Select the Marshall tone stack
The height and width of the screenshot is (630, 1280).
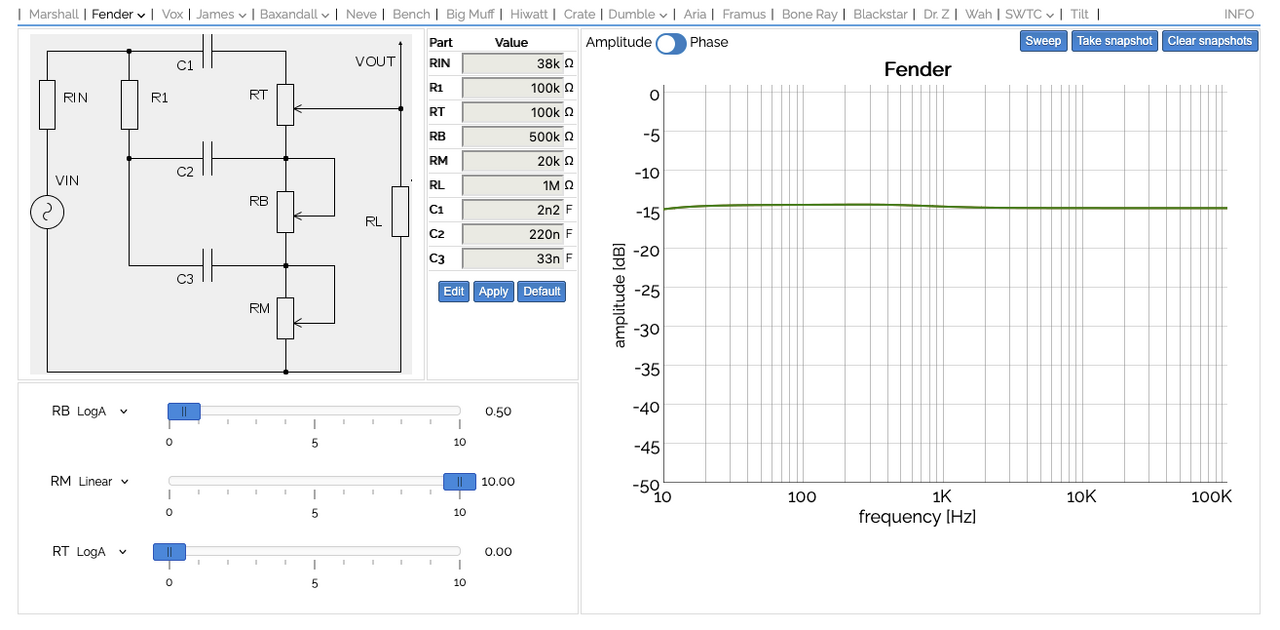54,14
